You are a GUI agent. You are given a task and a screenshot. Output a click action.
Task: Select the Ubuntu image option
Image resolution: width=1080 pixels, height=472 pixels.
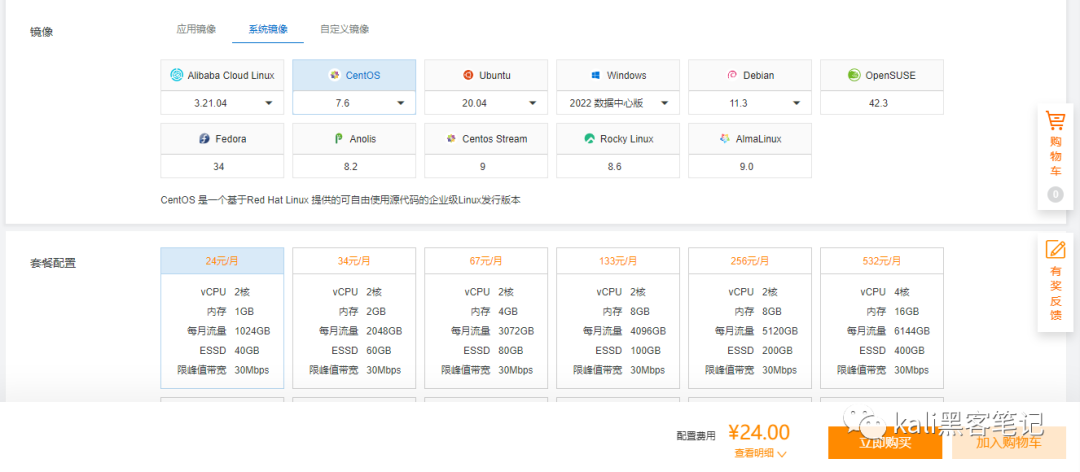click(486, 76)
